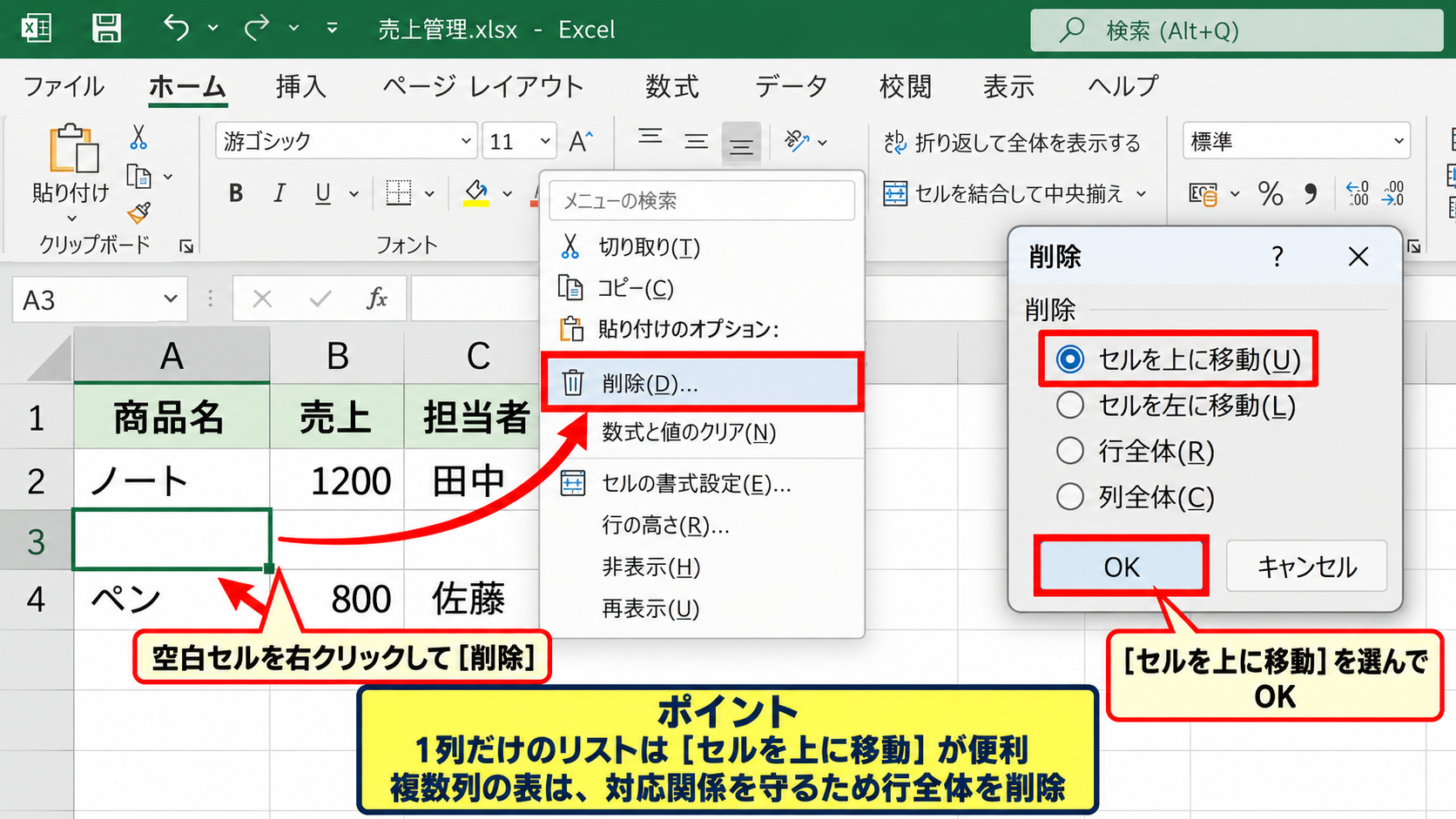Viewport: 1456px width, 819px height.
Task: Select 列全体(C) radio button
Action: coord(1070,497)
